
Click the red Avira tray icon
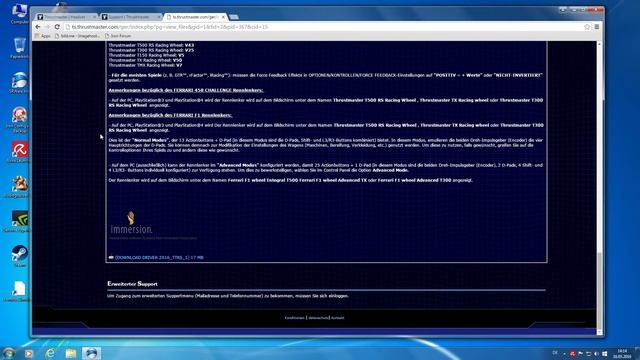click(573, 353)
